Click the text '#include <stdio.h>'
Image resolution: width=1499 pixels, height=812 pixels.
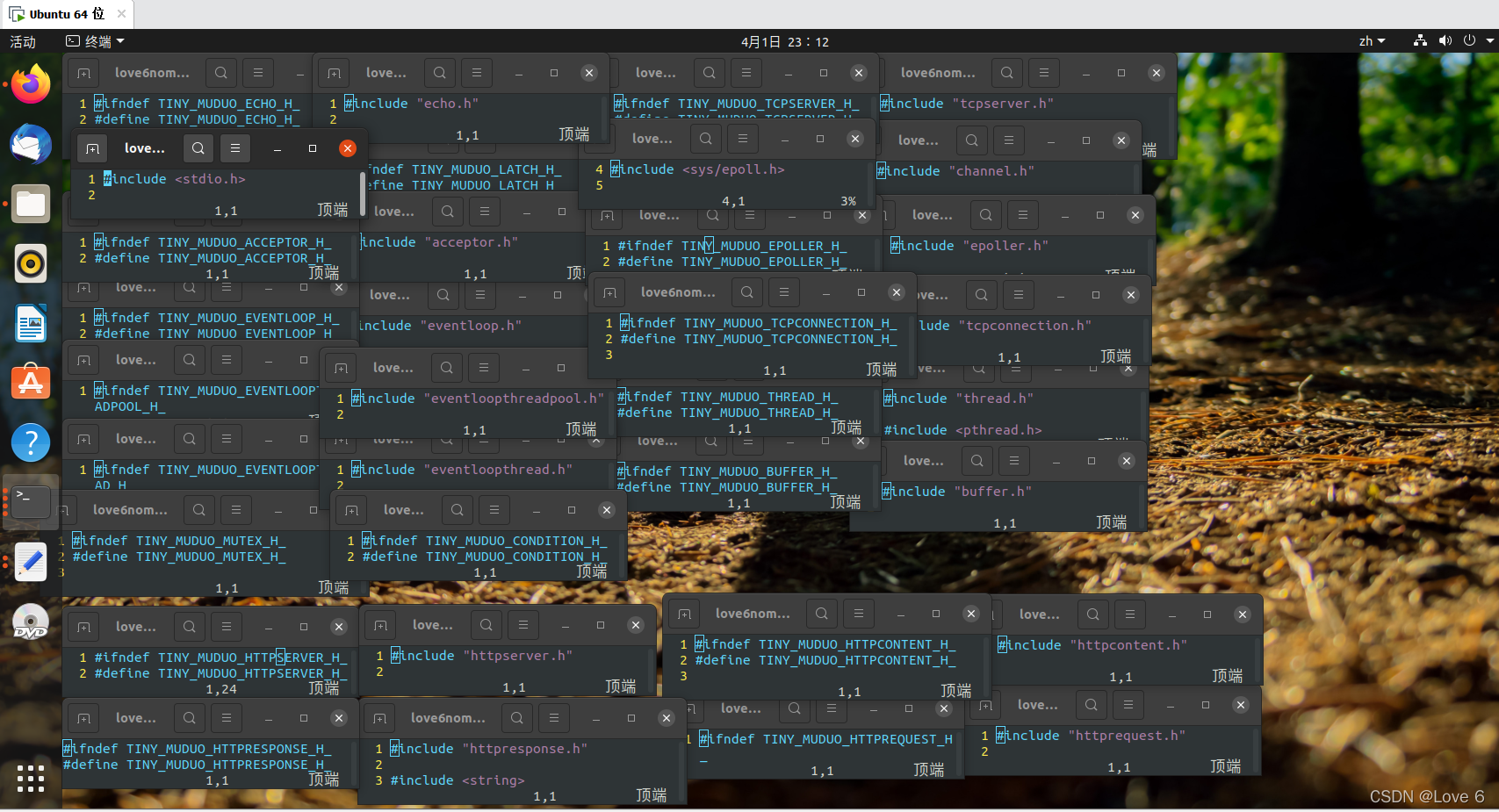[x=174, y=179]
